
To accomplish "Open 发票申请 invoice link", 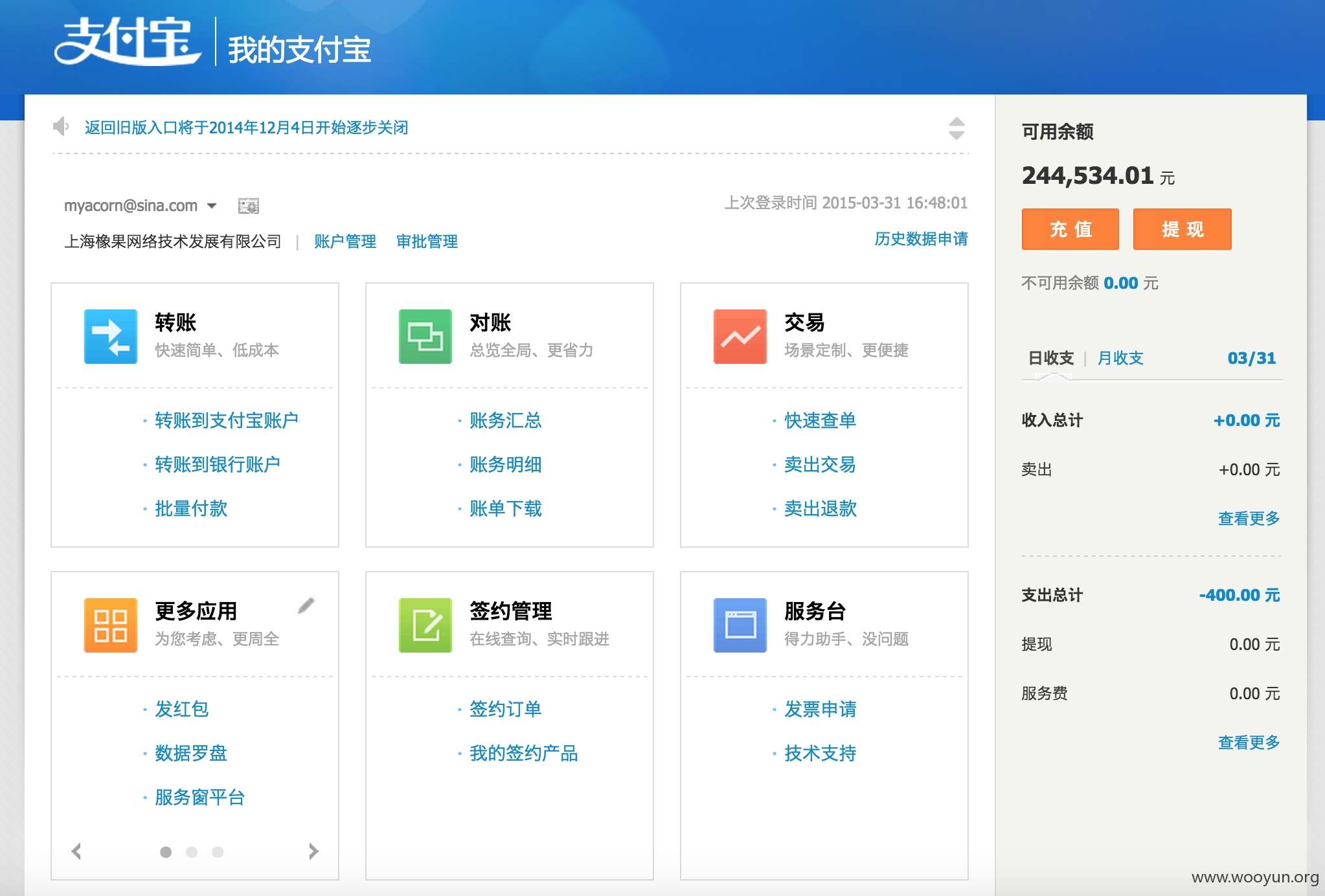I will click(x=821, y=710).
